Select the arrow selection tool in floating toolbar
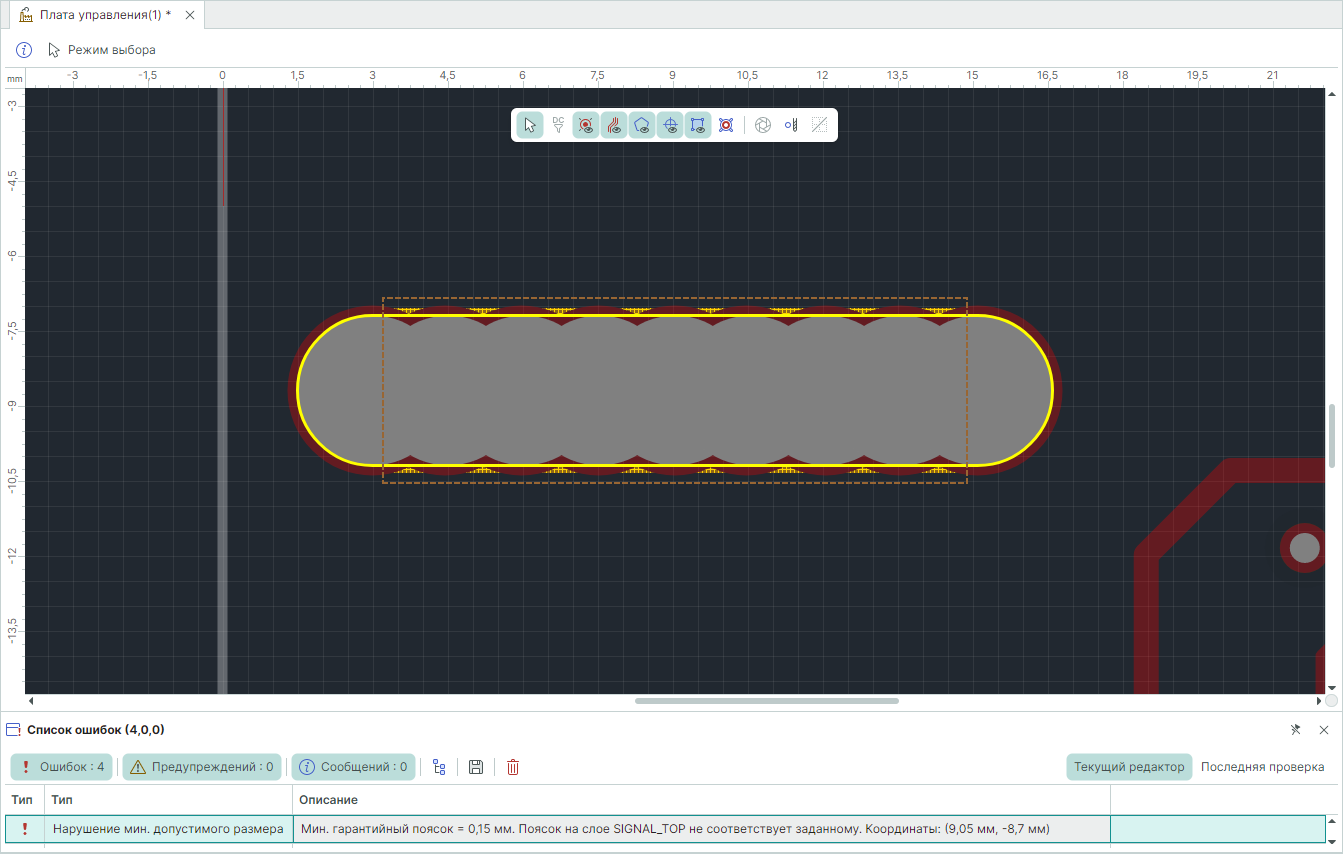The height and width of the screenshot is (854, 1343). click(530, 126)
